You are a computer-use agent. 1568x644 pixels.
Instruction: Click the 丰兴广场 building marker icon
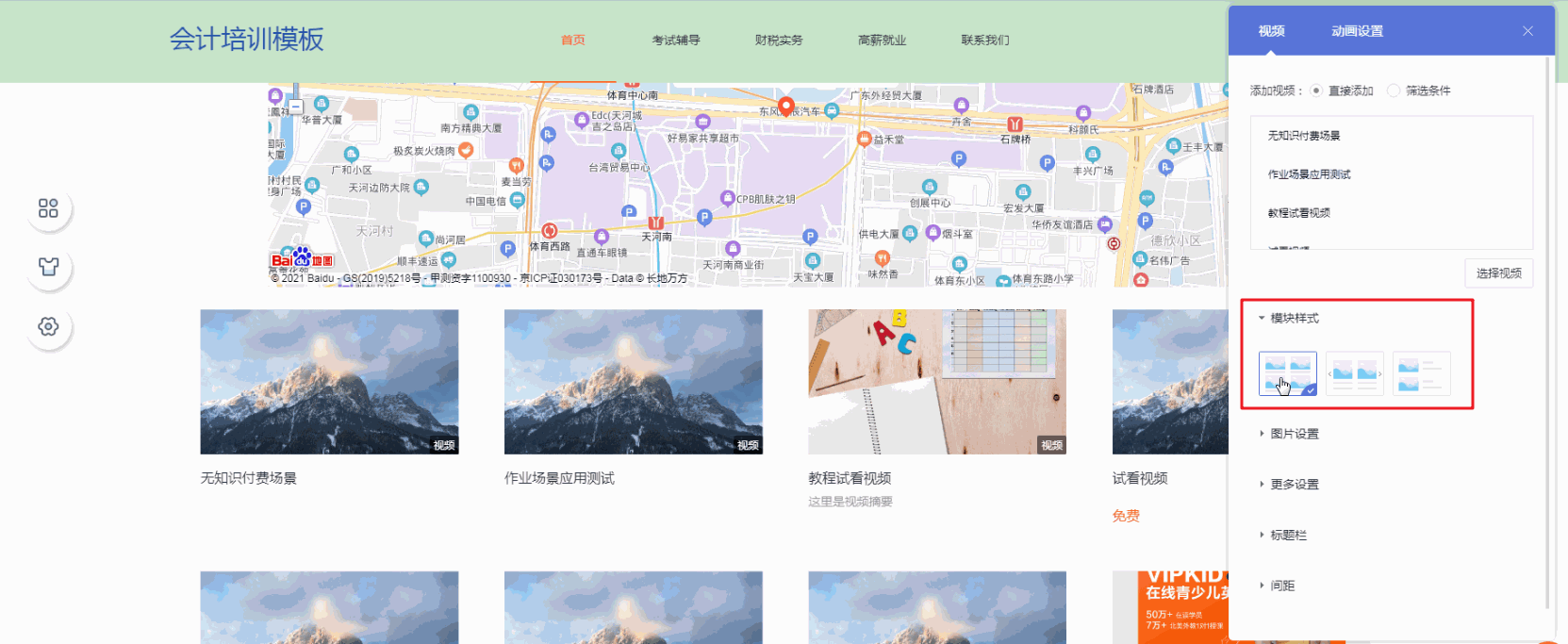click(x=1093, y=155)
